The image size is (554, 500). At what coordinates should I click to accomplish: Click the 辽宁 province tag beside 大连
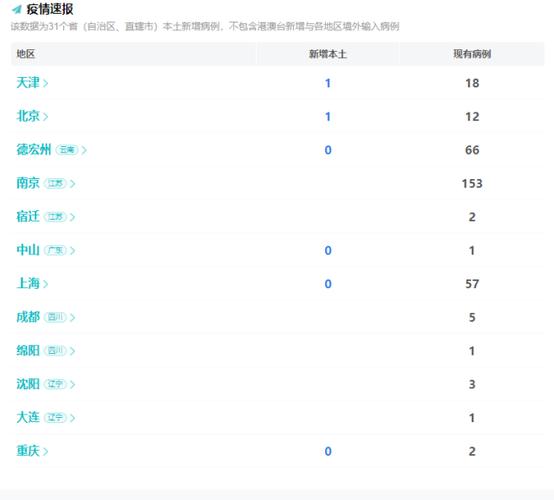click(55, 418)
